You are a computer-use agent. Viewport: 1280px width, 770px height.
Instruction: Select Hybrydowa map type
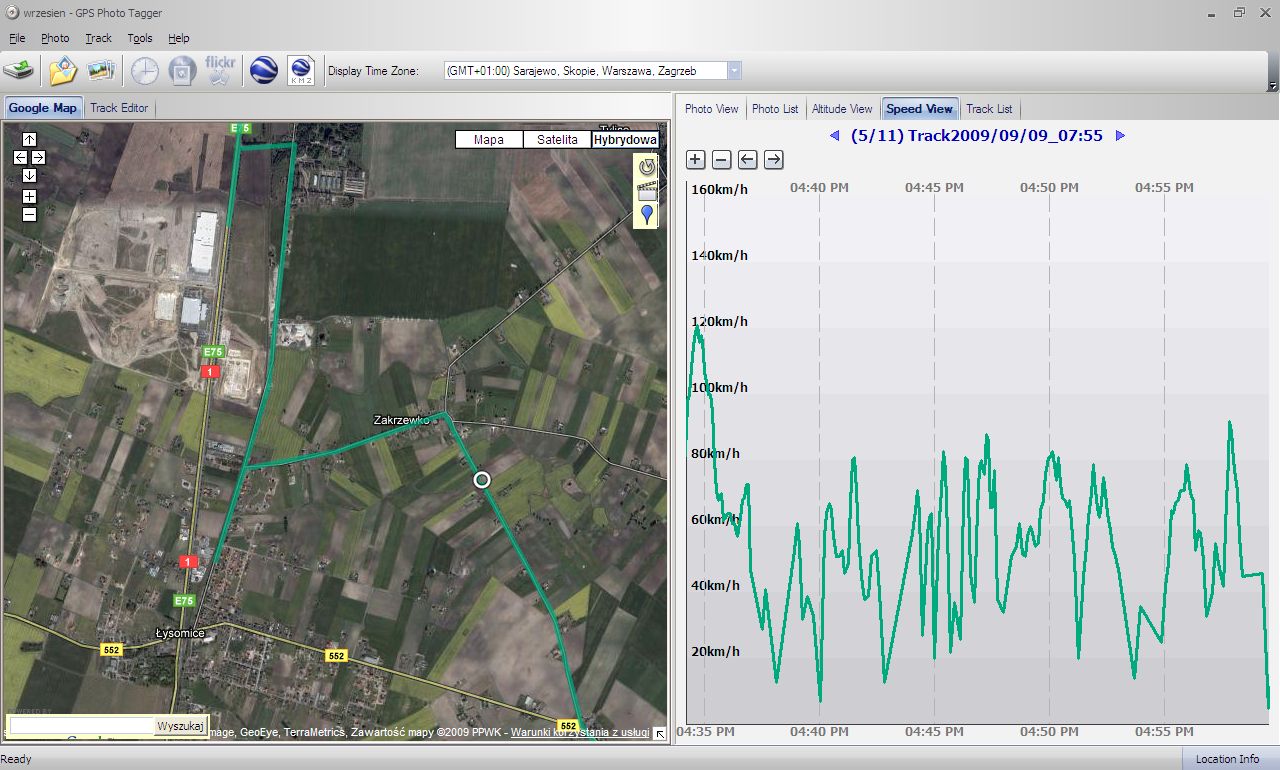click(x=625, y=140)
